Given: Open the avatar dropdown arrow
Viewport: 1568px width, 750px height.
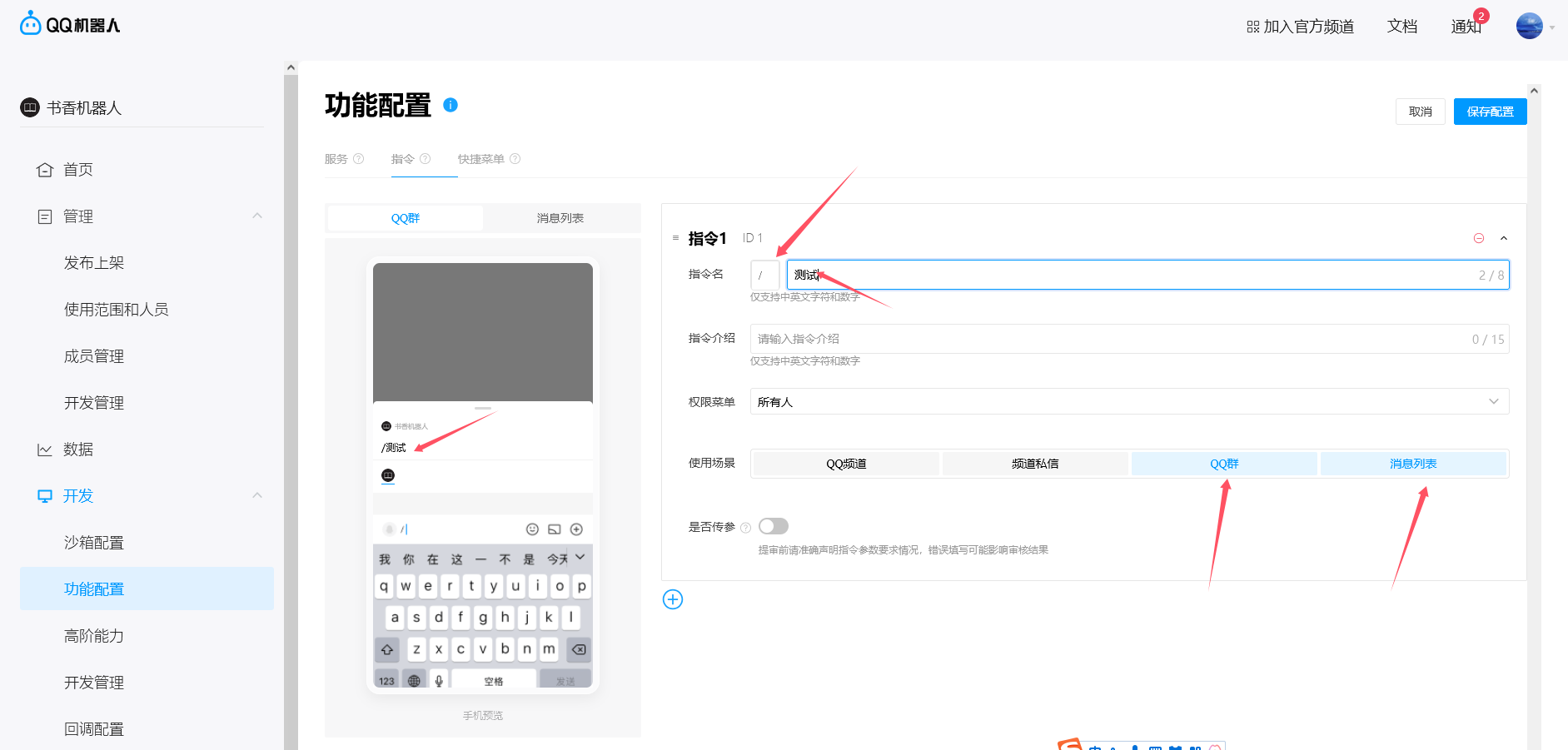Looking at the screenshot, I should pyautogui.click(x=1552, y=27).
